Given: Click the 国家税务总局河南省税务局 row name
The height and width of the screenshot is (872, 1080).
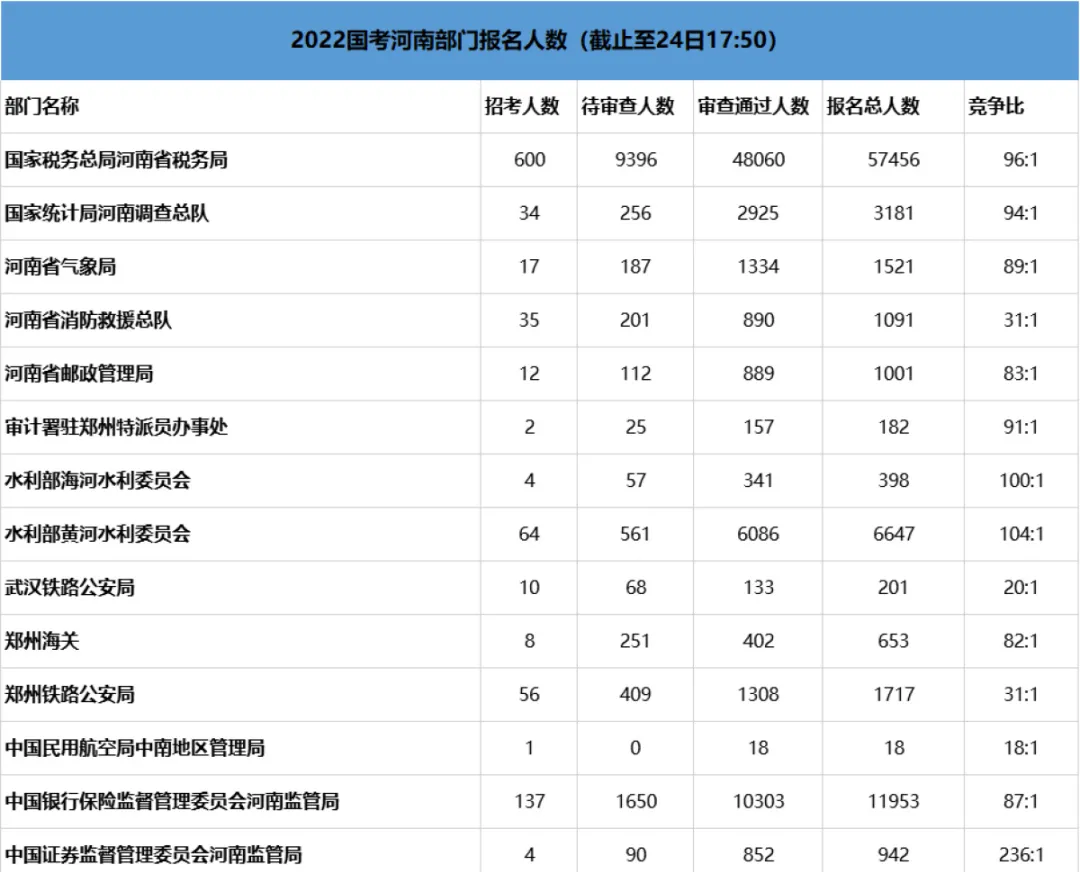Looking at the screenshot, I should coord(116,160).
